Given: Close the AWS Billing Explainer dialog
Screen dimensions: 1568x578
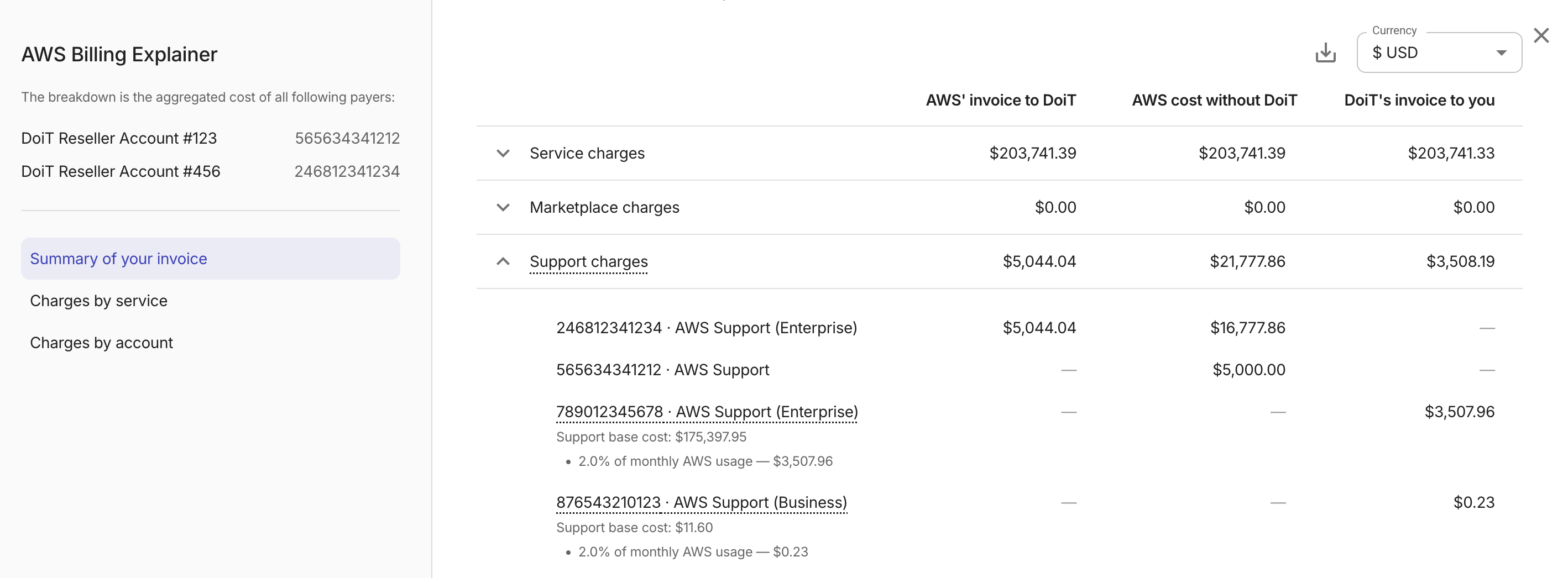Looking at the screenshot, I should click(x=1540, y=35).
